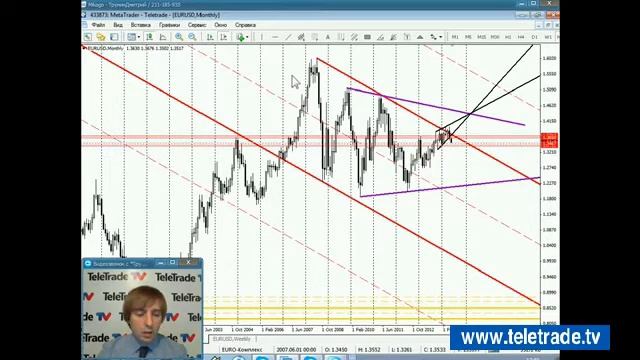Switch chart to M30 timeframe
640x360 pixels.
point(495,37)
